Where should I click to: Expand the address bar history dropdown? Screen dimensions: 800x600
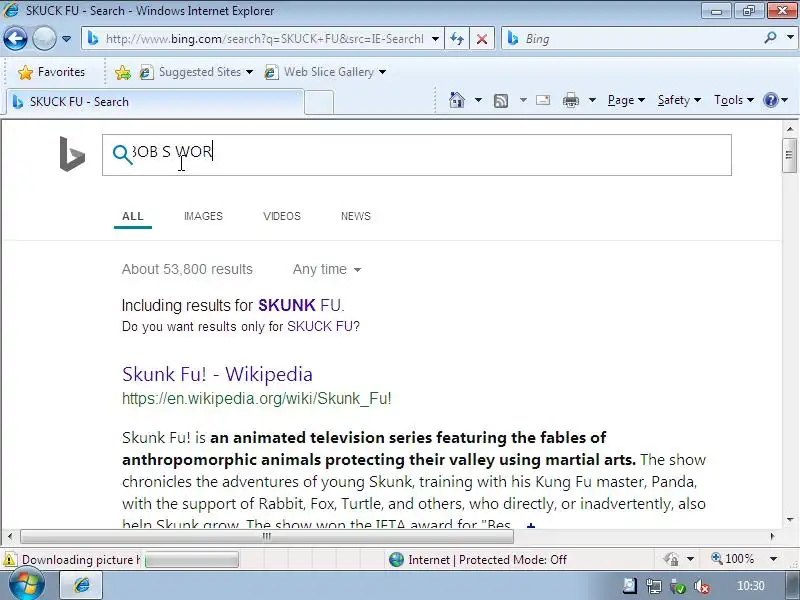tap(435, 39)
